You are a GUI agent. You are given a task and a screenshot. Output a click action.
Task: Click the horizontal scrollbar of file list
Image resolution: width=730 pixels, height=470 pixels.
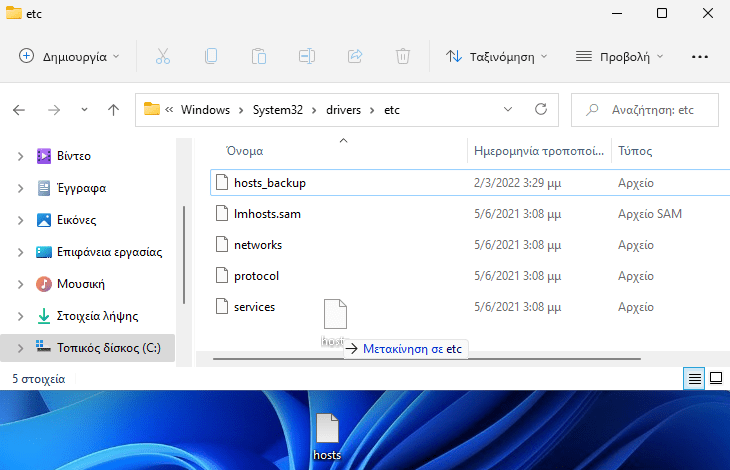click(x=426, y=359)
